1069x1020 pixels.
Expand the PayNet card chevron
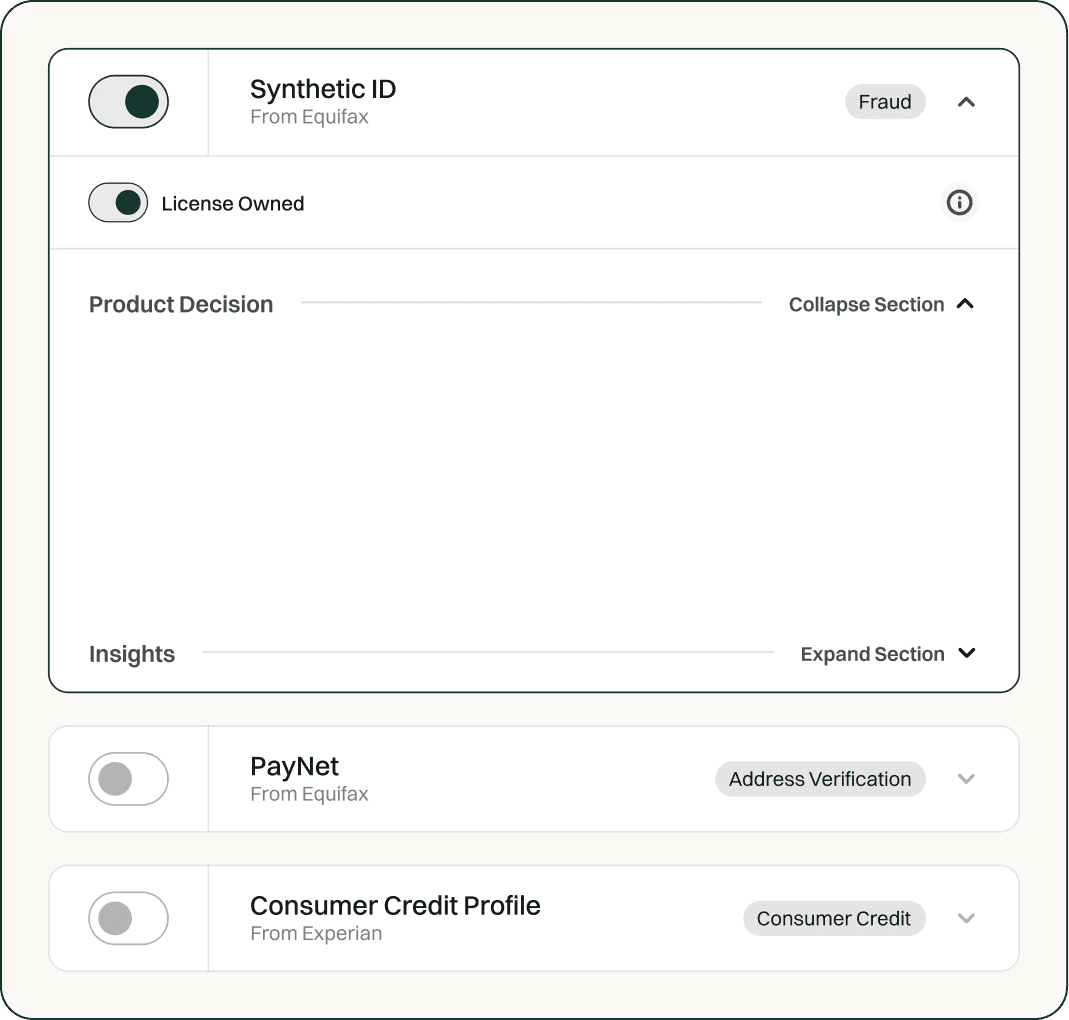click(x=966, y=779)
